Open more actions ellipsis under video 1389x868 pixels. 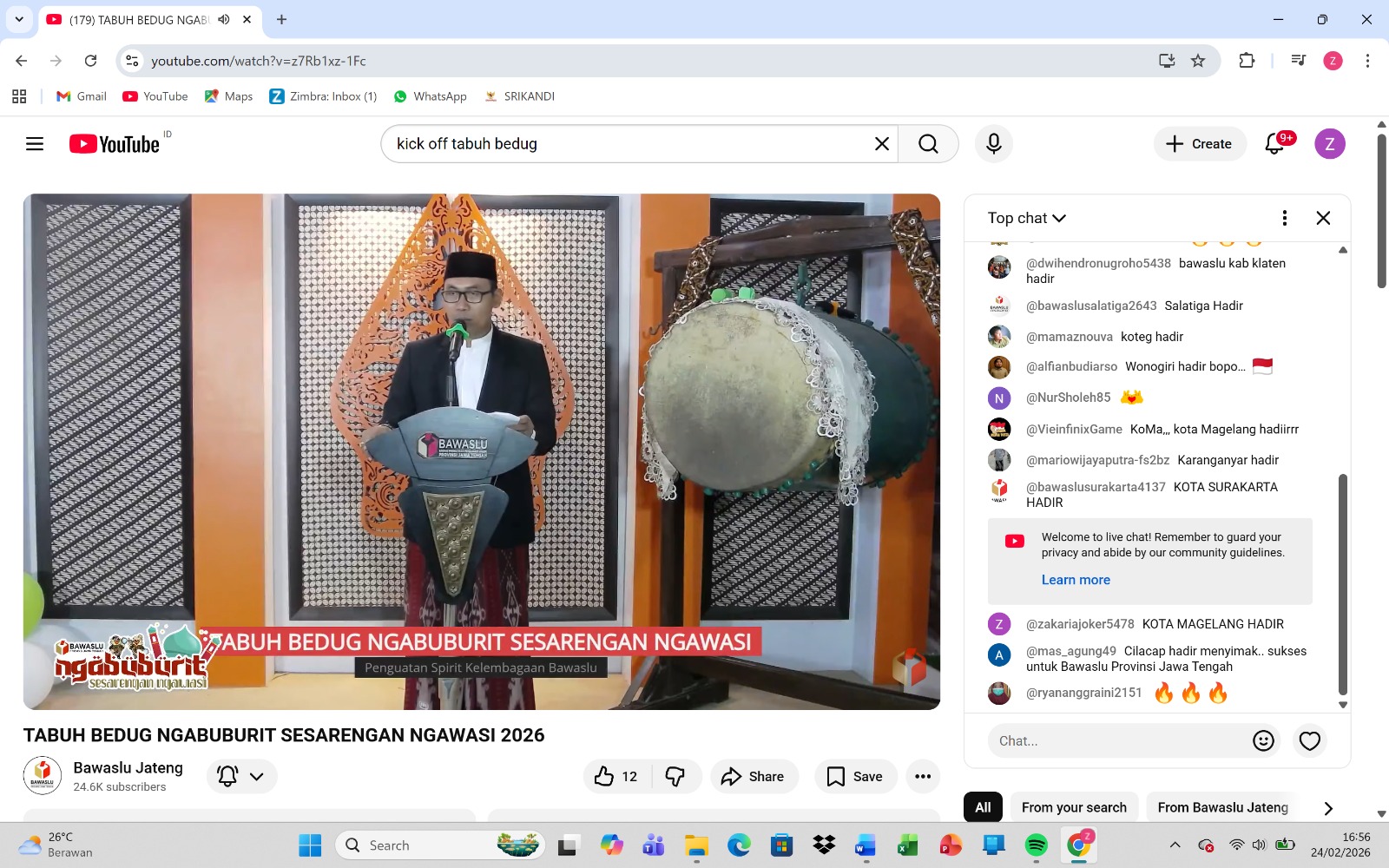coord(923,777)
